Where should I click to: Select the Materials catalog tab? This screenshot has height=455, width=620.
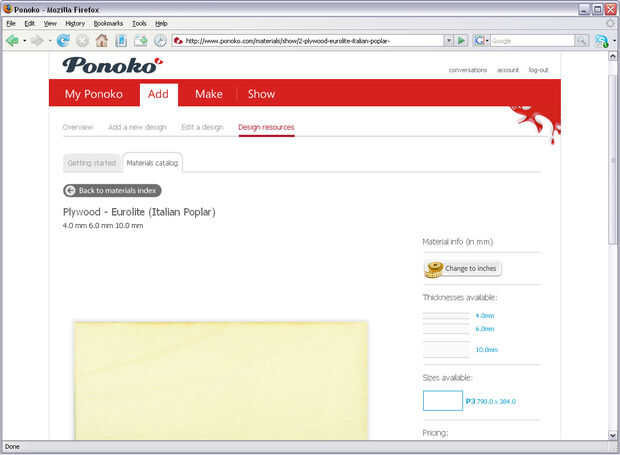coord(152,163)
